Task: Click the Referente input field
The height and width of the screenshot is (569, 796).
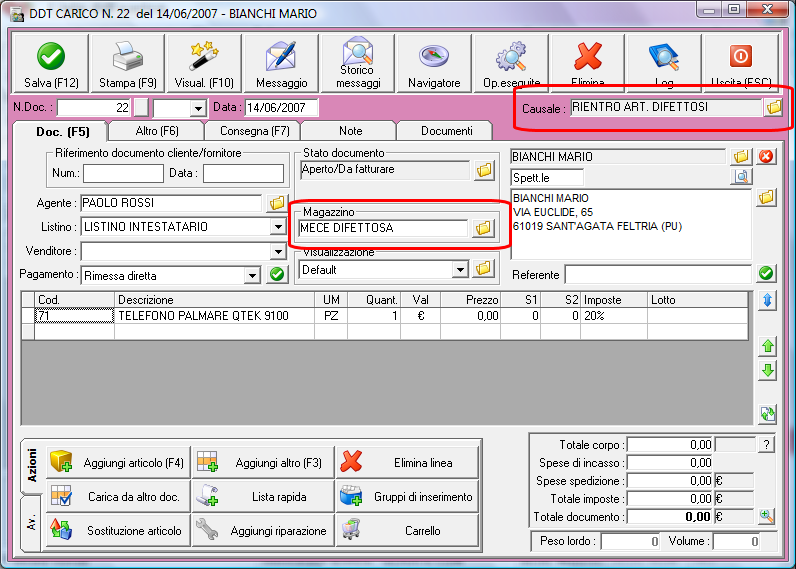Action: point(658,274)
